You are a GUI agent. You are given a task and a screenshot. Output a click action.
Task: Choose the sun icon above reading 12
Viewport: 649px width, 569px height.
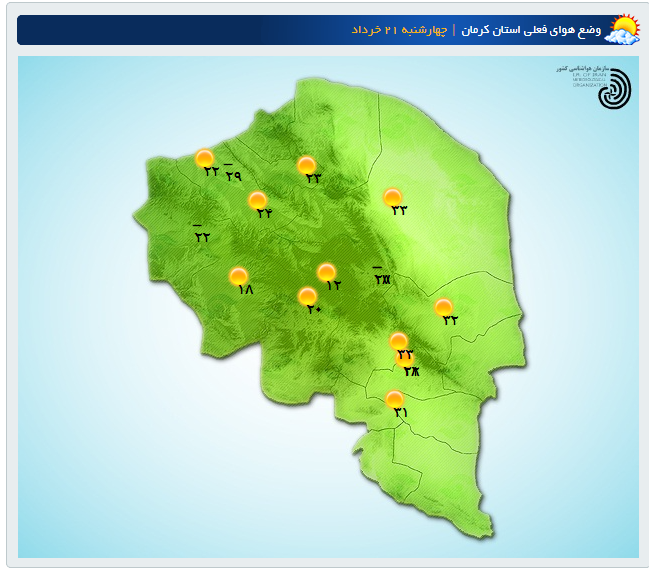click(x=327, y=272)
